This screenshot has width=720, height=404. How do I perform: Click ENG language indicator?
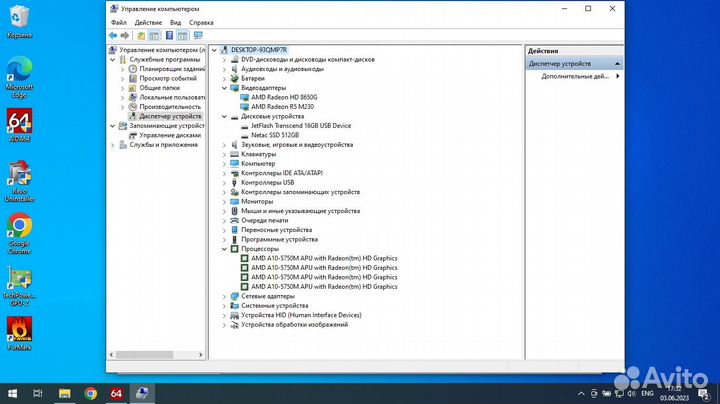pyautogui.click(x=647, y=393)
